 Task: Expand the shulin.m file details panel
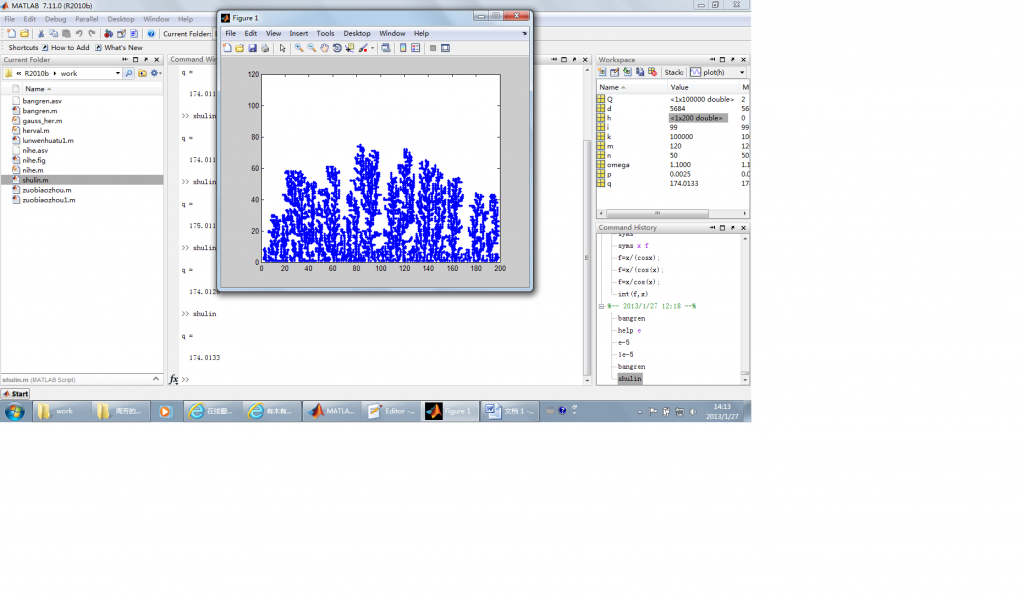point(155,379)
